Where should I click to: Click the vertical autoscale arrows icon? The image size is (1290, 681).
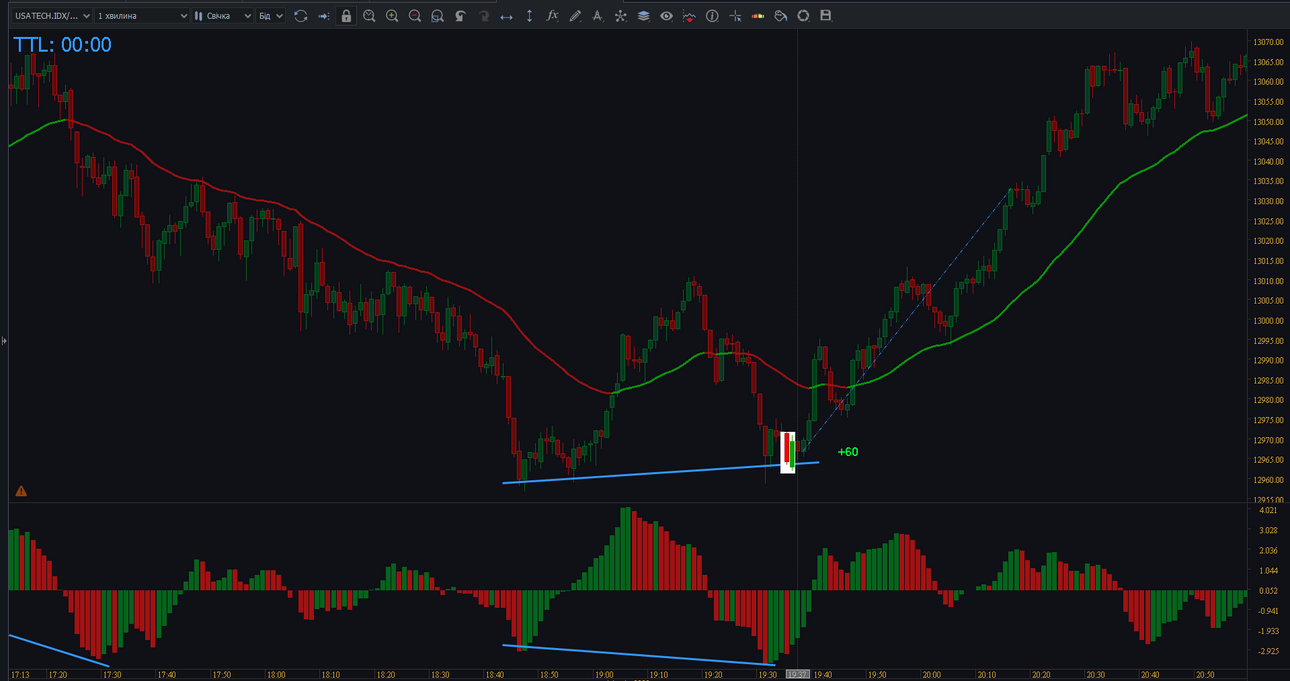point(529,16)
